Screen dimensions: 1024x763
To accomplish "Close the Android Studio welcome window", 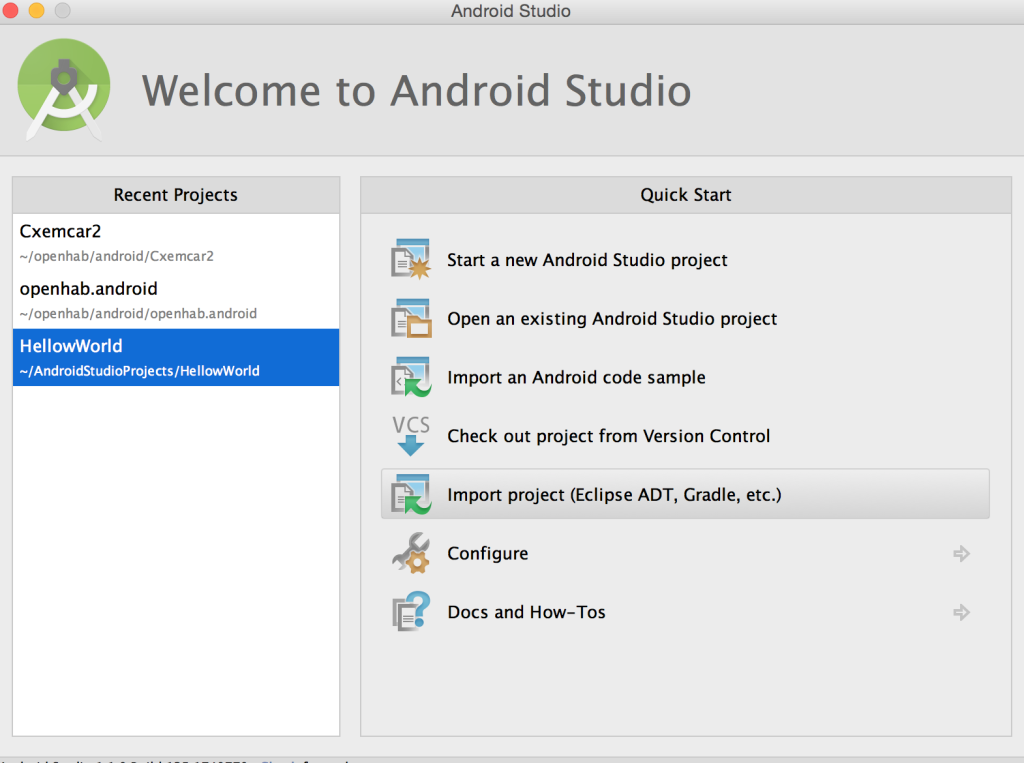I will (x=11, y=10).
